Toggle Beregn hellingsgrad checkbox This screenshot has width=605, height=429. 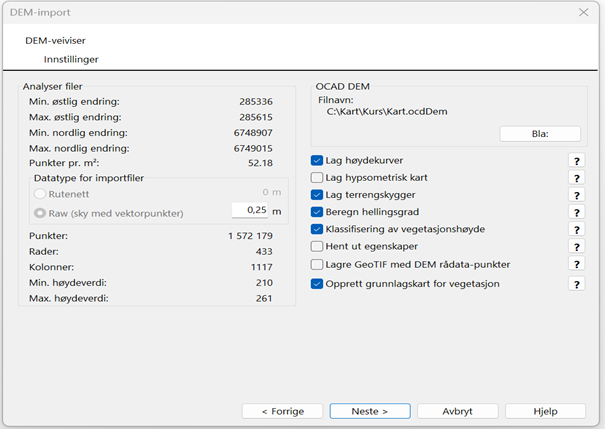click(x=317, y=212)
